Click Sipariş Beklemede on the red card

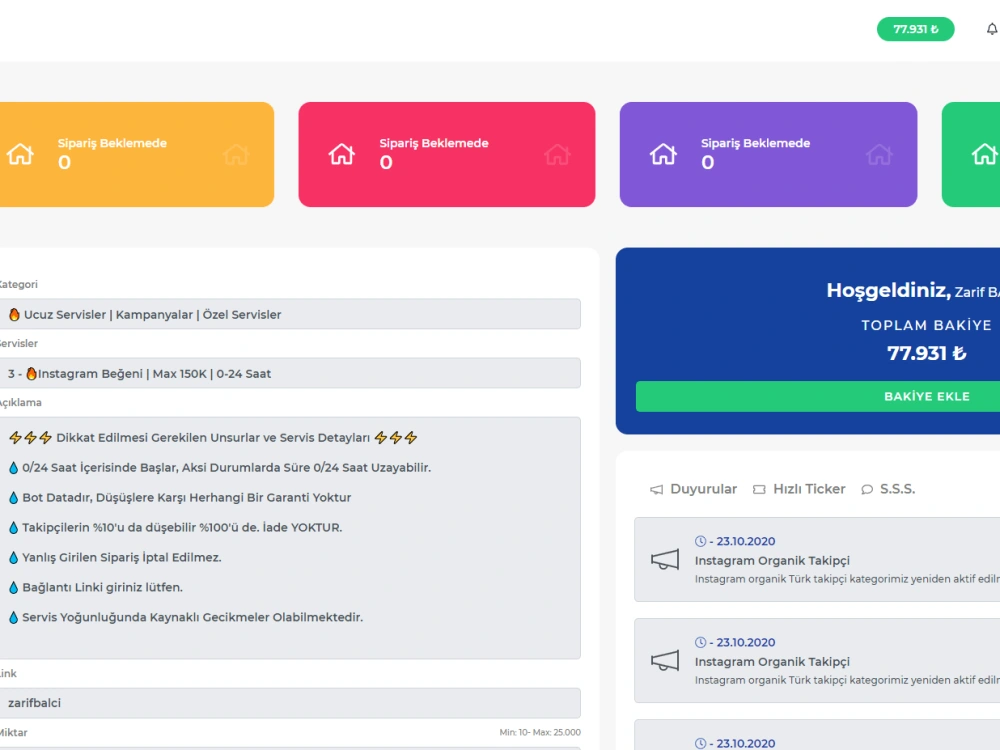(x=434, y=143)
